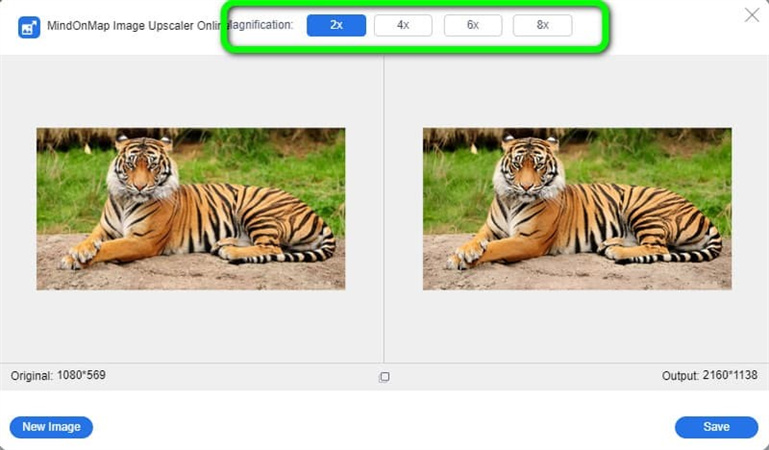Select 2x magnification
Image resolution: width=769 pixels, height=450 pixels.
336,25
